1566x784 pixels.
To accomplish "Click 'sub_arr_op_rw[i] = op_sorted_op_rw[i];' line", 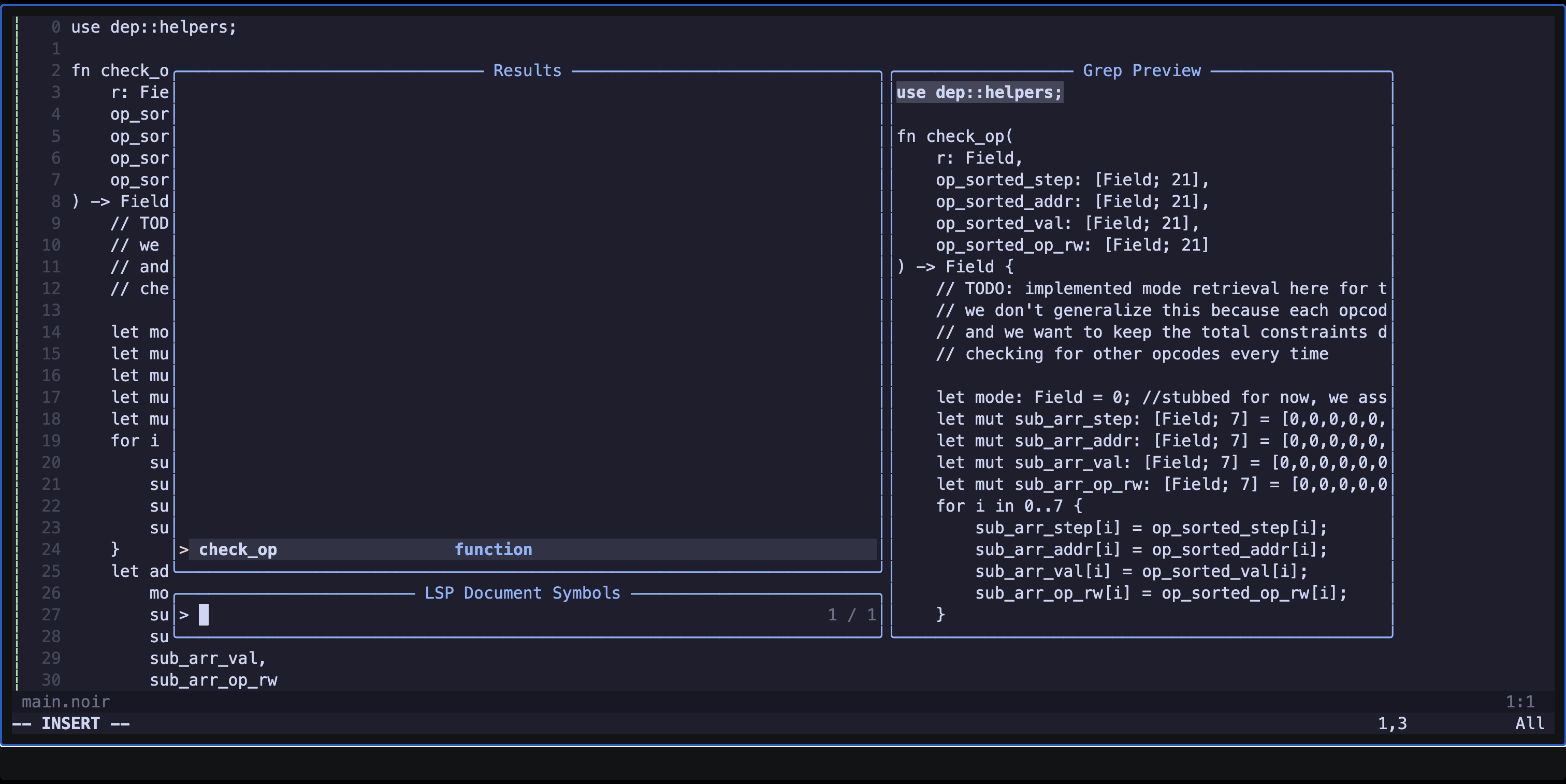I will coord(1161,593).
